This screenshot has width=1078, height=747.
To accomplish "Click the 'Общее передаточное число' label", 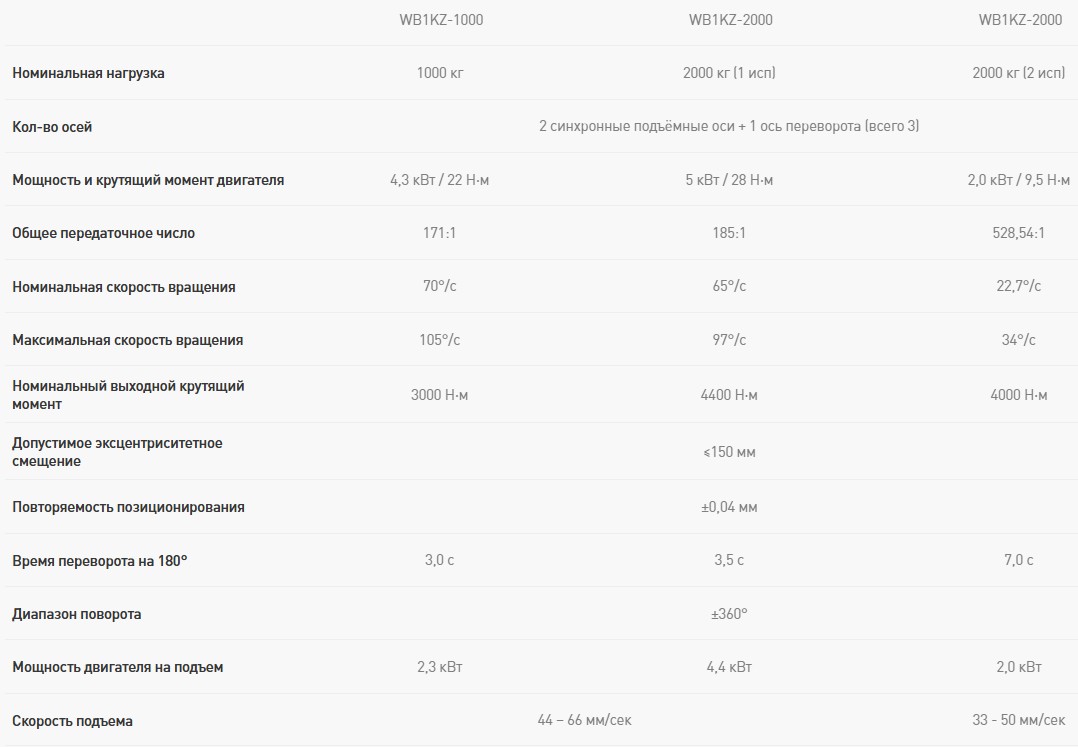I will [103, 233].
